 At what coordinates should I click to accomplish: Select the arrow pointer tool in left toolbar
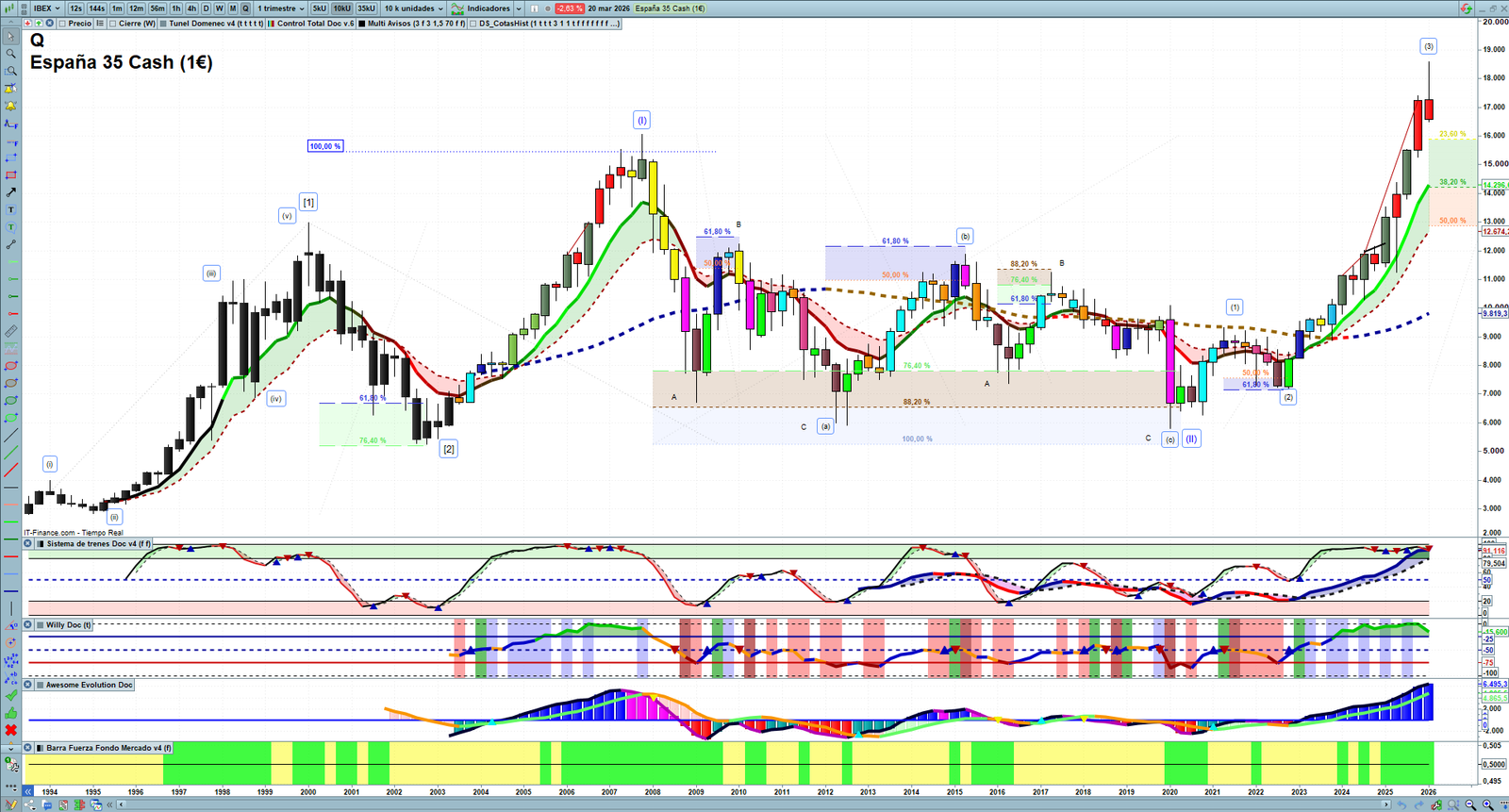(x=10, y=37)
